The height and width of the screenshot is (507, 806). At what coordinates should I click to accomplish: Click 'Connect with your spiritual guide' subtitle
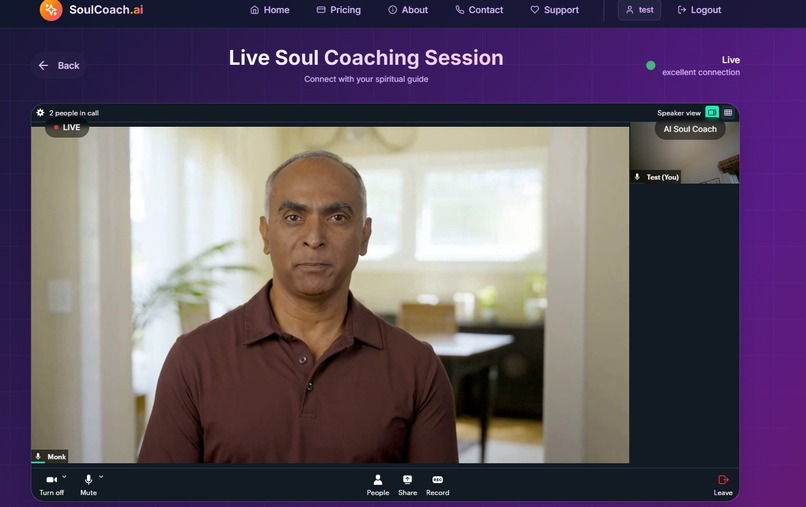click(366, 79)
